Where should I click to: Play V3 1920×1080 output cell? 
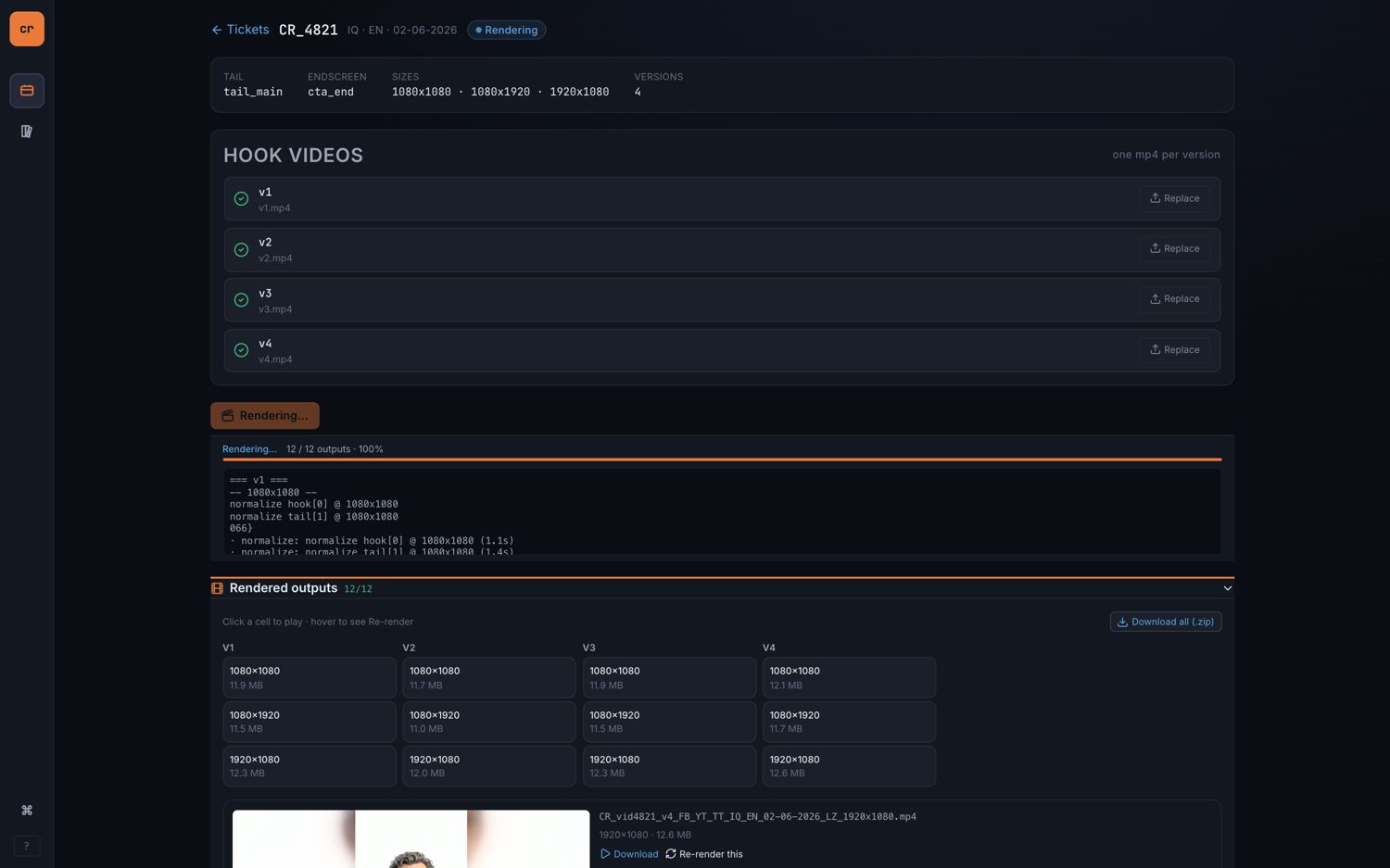tap(669, 766)
